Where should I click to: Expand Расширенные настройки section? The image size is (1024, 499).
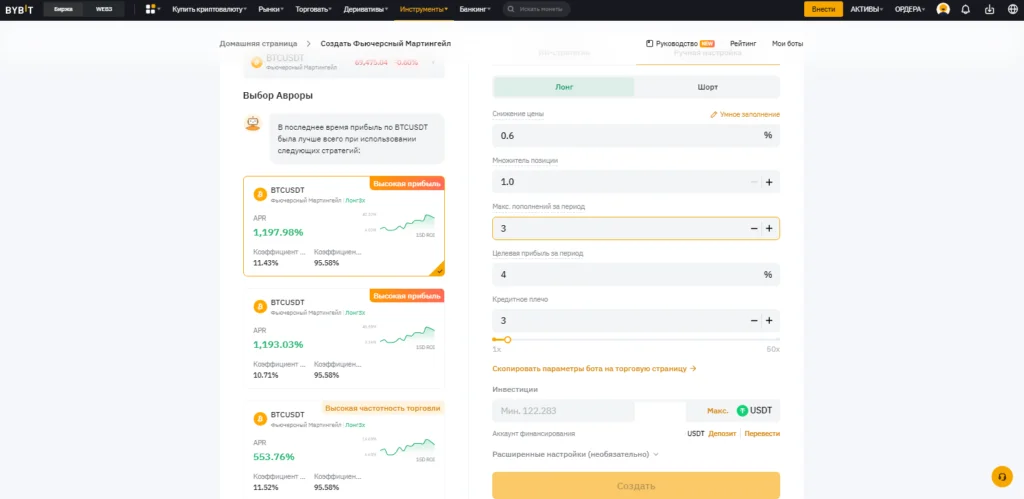pyautogui.click(x=576, y=453)
